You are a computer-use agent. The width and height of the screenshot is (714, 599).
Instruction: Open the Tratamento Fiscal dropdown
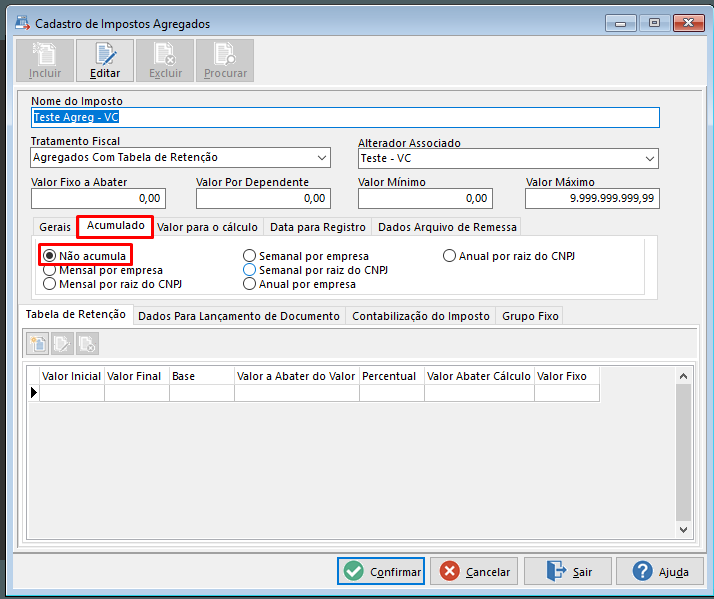tap(321, 158)
